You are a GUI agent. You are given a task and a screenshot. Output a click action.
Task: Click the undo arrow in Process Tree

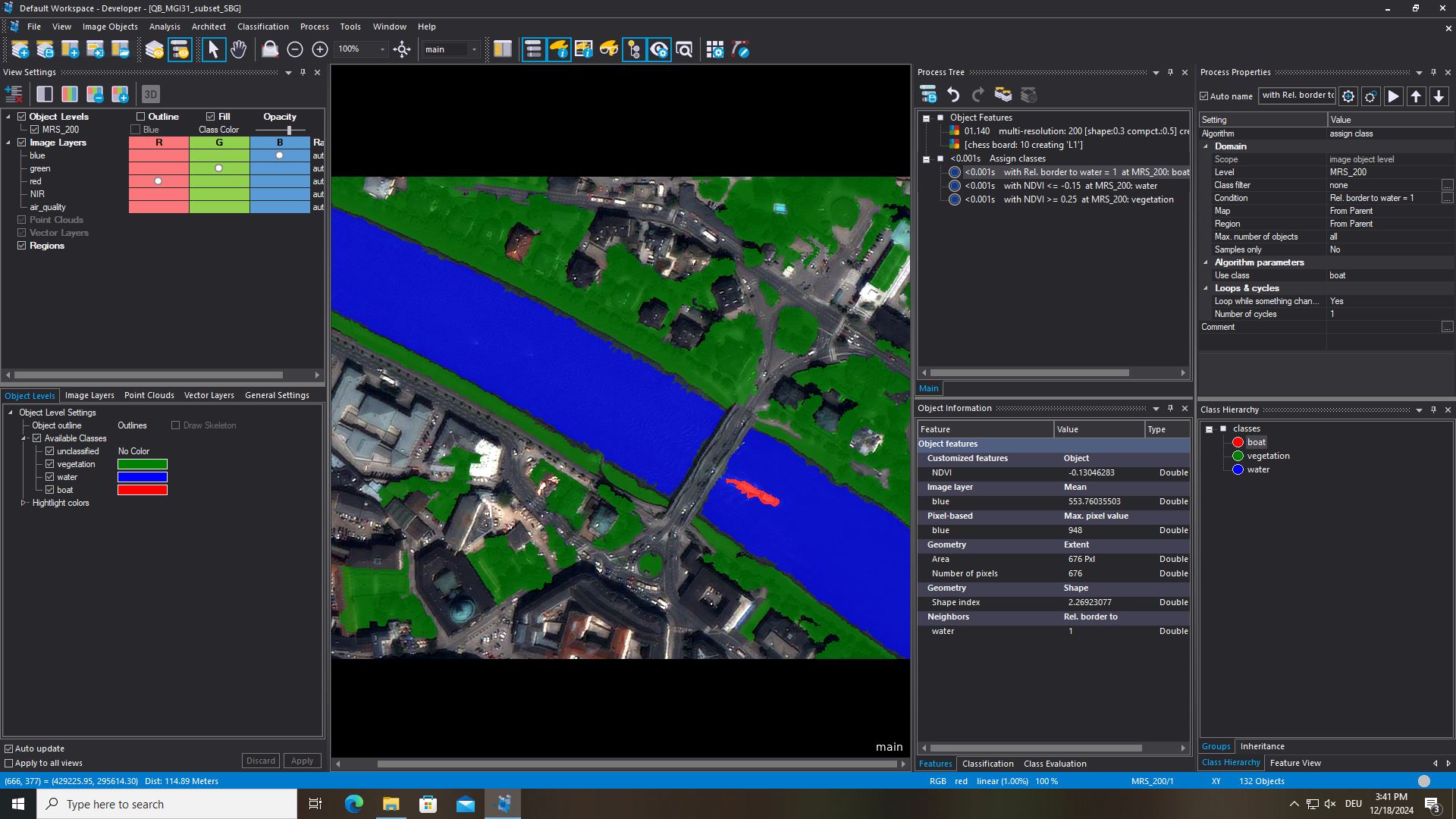click(x=953, y=95)
